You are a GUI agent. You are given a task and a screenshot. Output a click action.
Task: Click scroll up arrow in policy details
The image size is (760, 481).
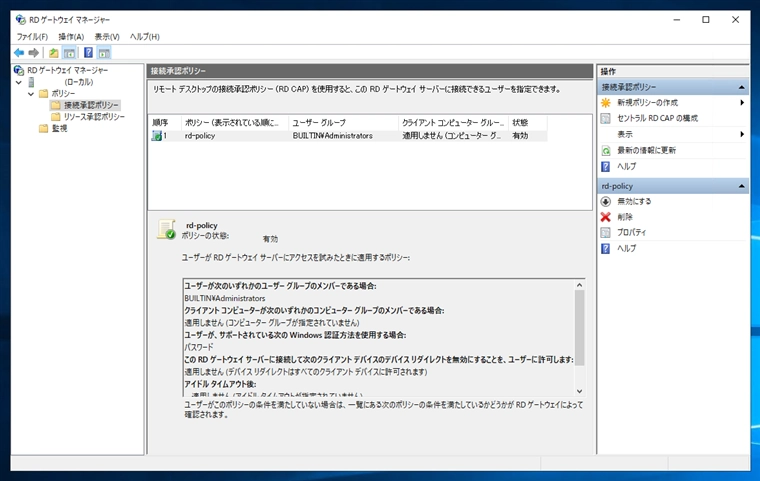coord(579,285)
